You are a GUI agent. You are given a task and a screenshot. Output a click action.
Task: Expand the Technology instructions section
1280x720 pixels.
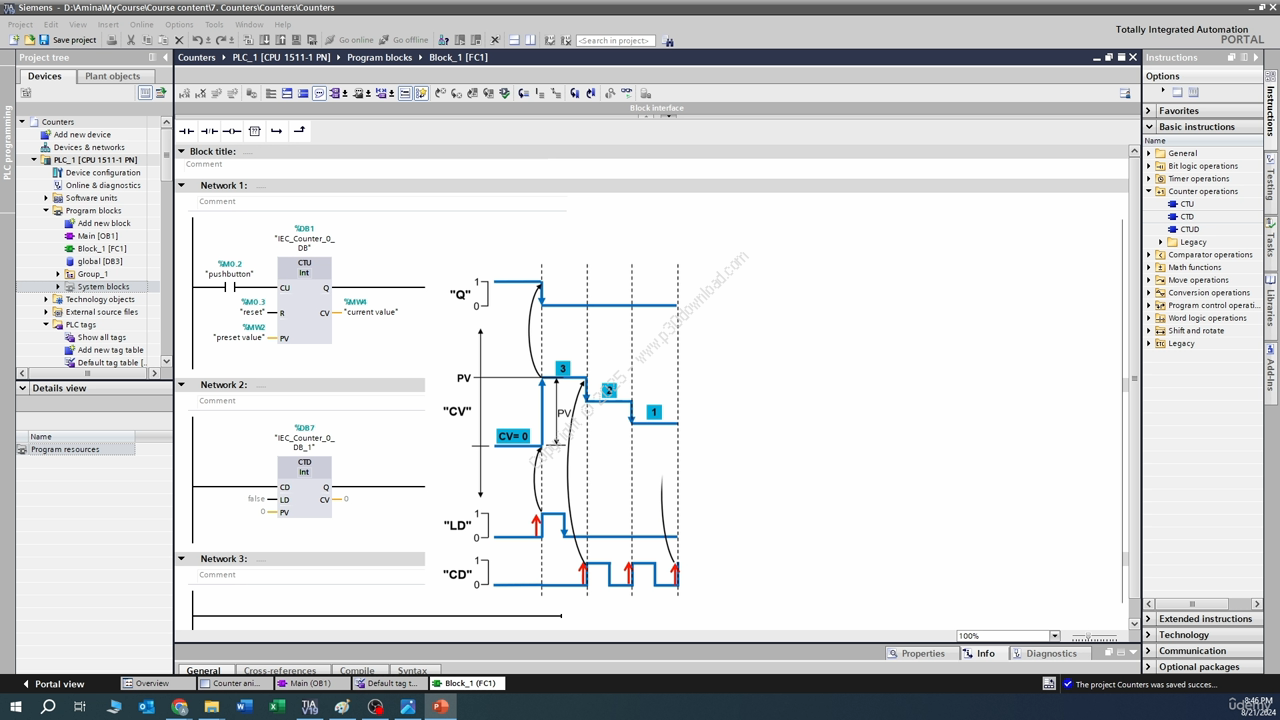coord(1150,635)
